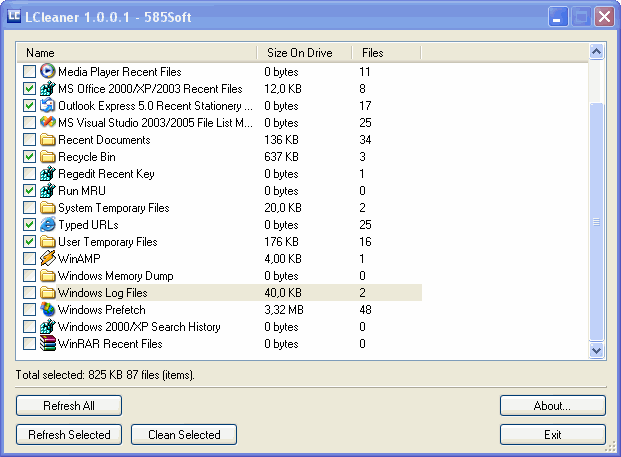Untick the Recycle Bin checkbox
Screen dimensions: 621x457
coord(29,157)
